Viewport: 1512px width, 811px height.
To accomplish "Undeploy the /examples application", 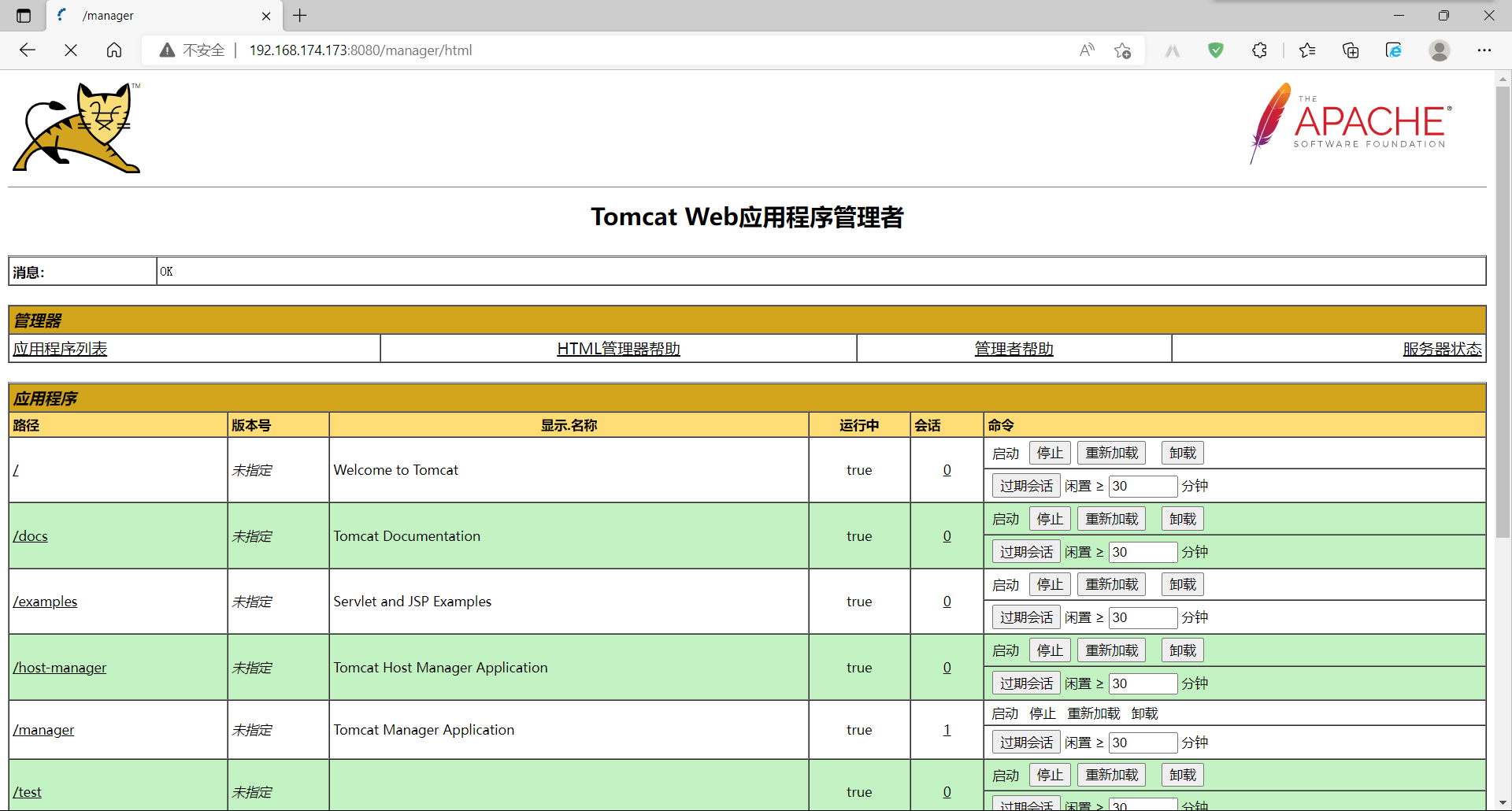I will click(1183, 585).
